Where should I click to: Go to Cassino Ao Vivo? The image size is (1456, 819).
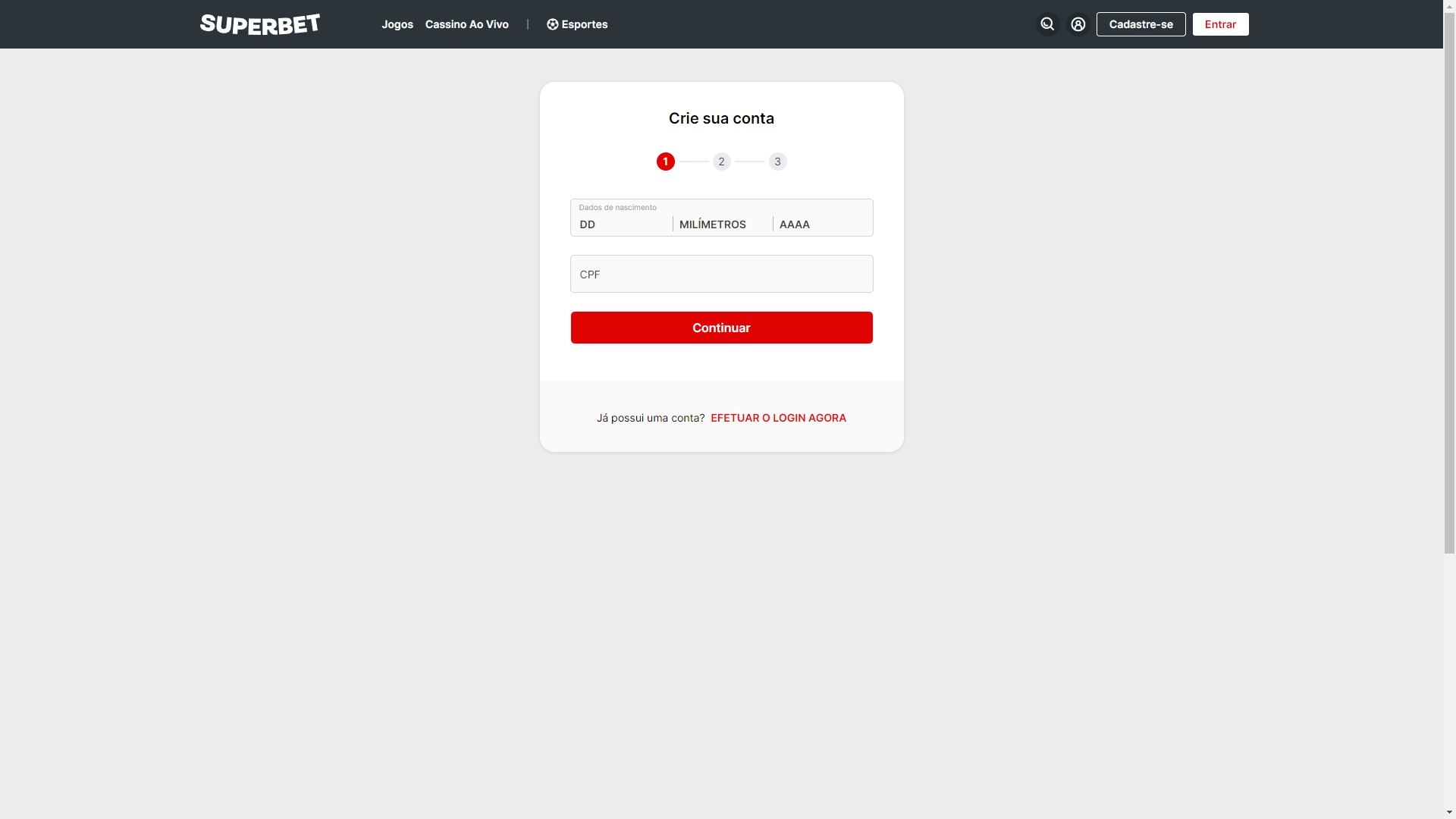[467, 24]
